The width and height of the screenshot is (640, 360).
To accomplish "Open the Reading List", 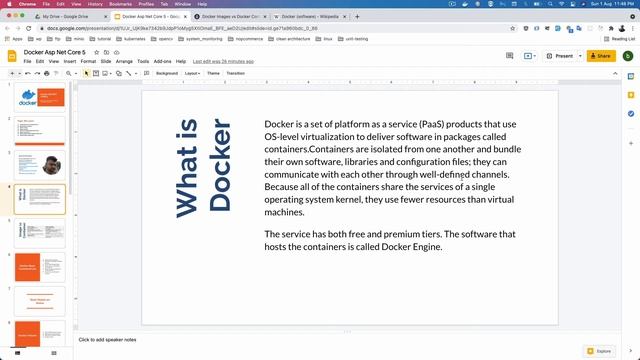I will pyautogui.click(x=620, y=39).
